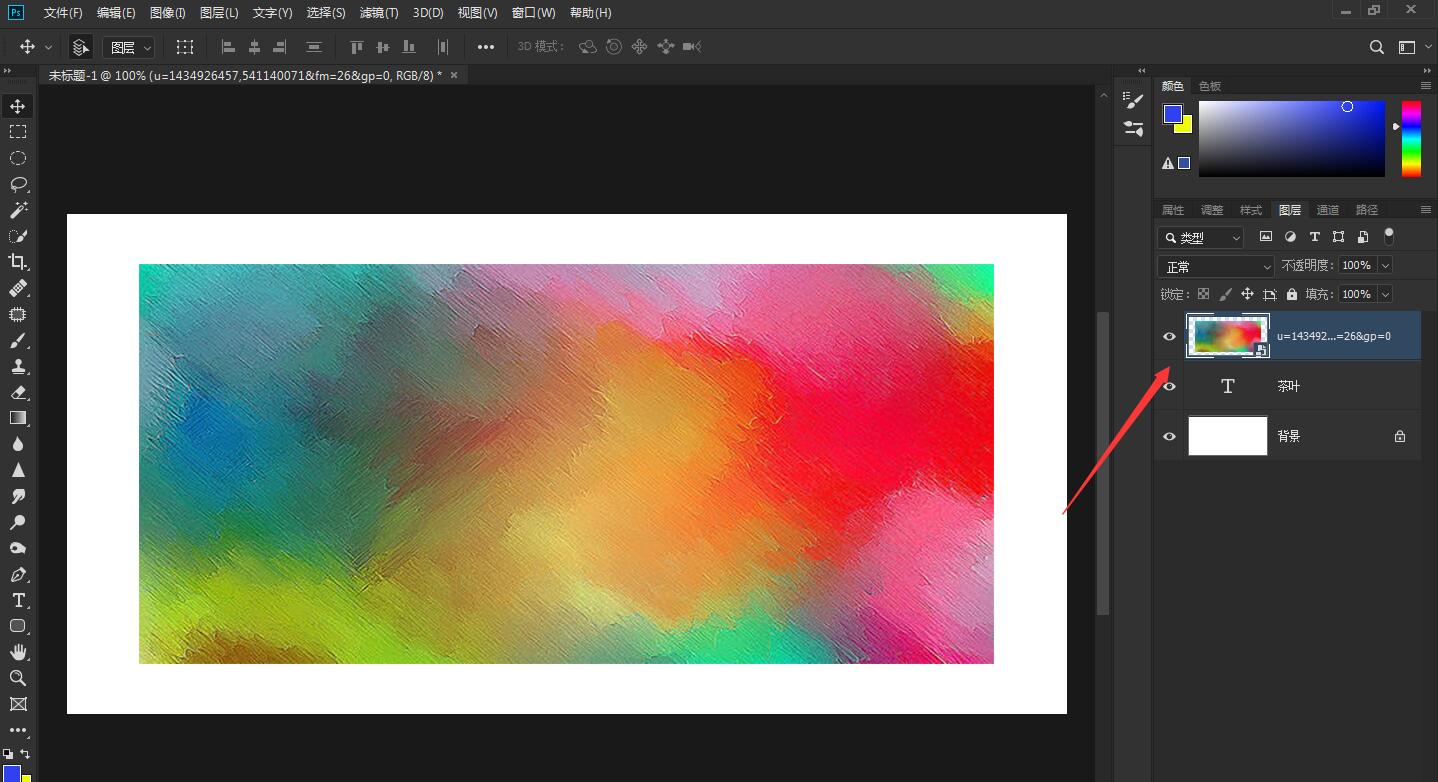The height and width of the screenshot is (782, 1438).
Task: Select the Magic Wand tool
Action: (x=18, y=210)
